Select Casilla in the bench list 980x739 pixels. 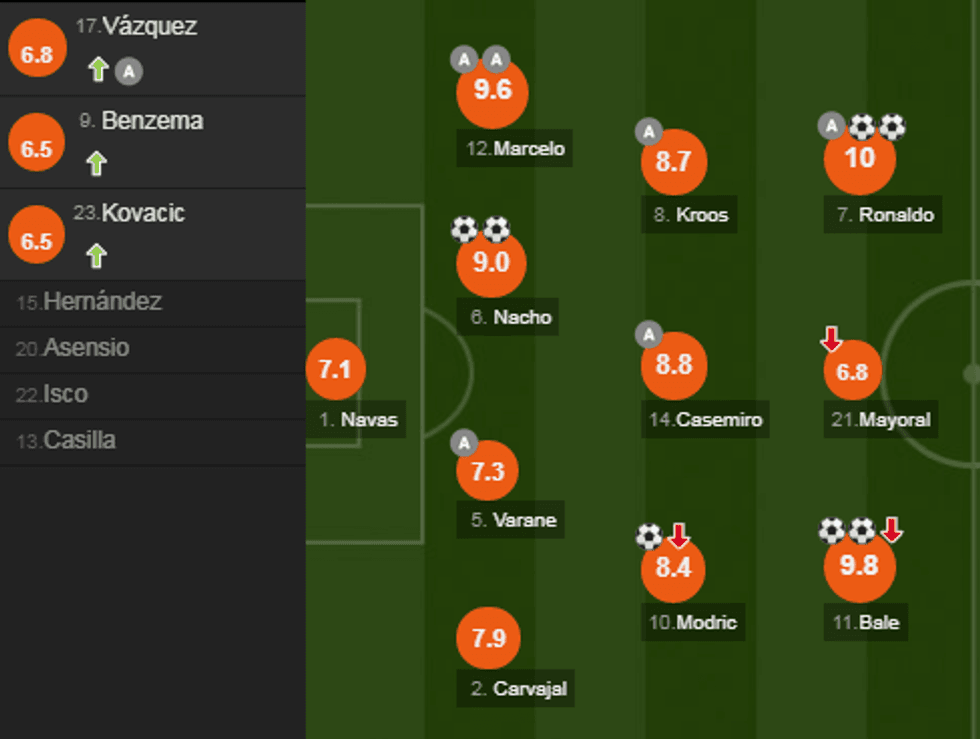click(x=66, y=440)
